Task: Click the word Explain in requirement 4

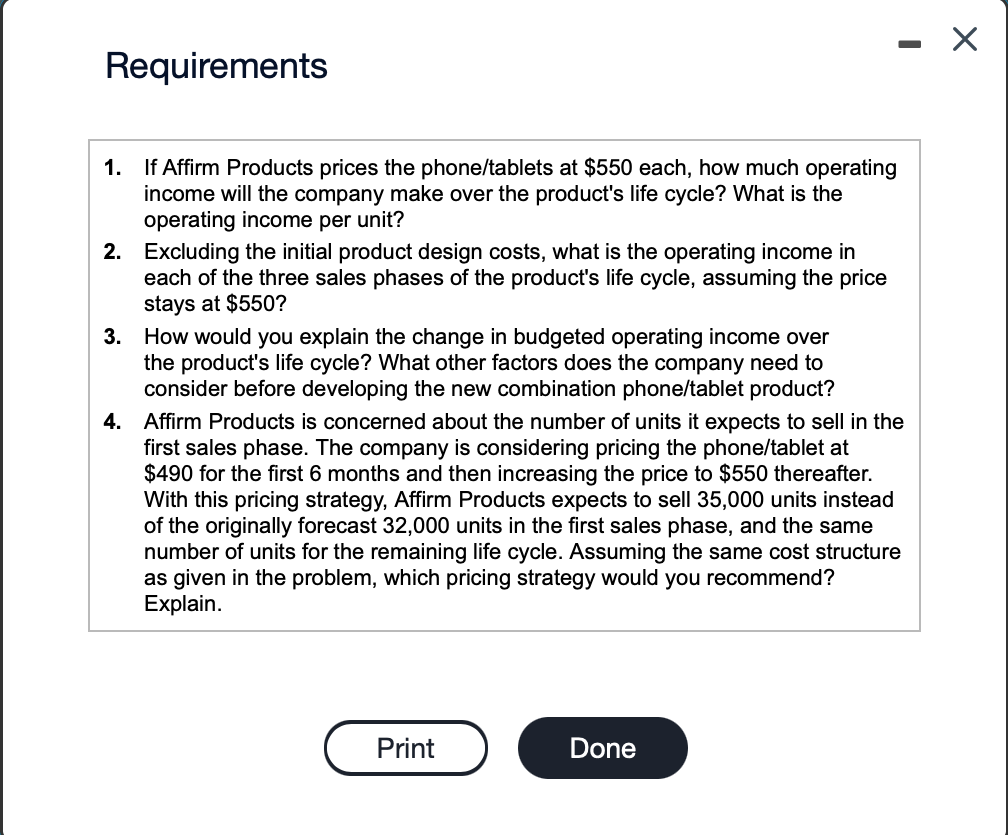Action: click(180, 603)
